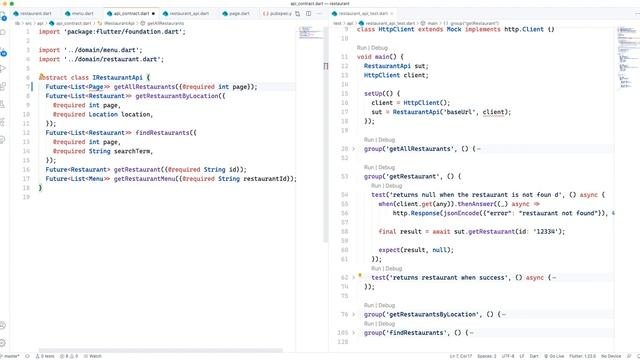Switch to restaurant_api.dart tab
Image resolution: width=640 pixels, height=360 pixels.
click(x=186, y=13)
